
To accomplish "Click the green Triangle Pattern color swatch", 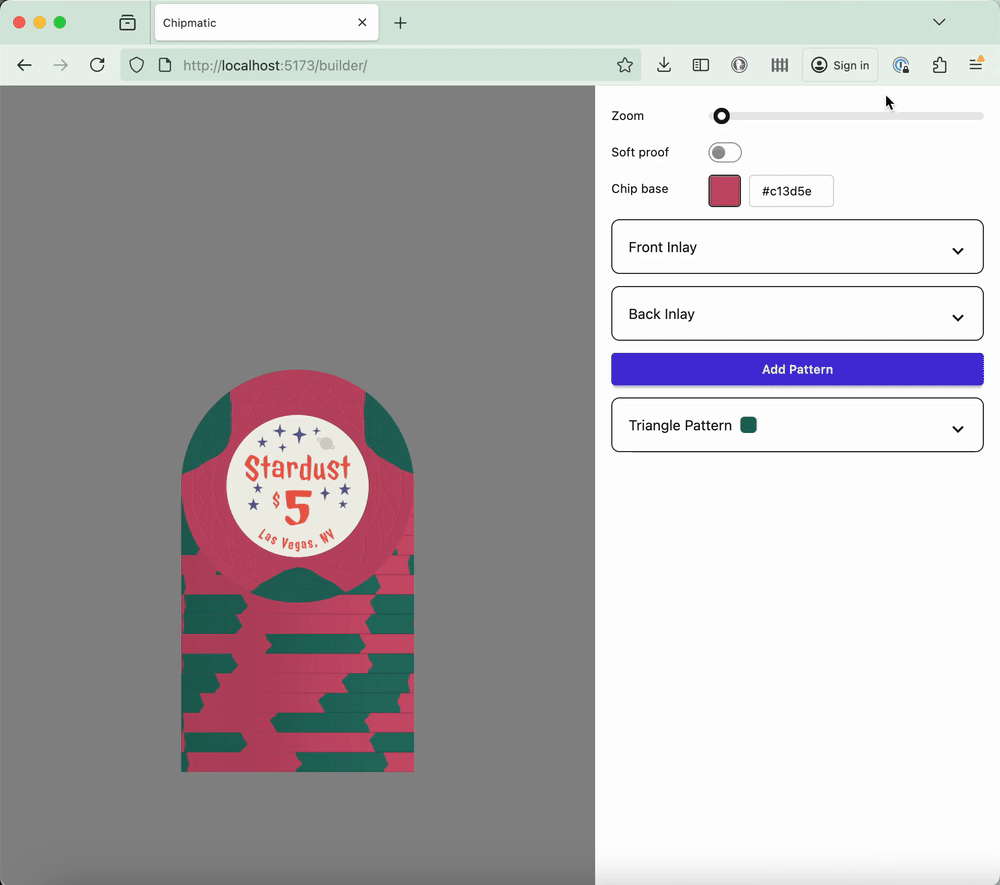I will point(748,425).
